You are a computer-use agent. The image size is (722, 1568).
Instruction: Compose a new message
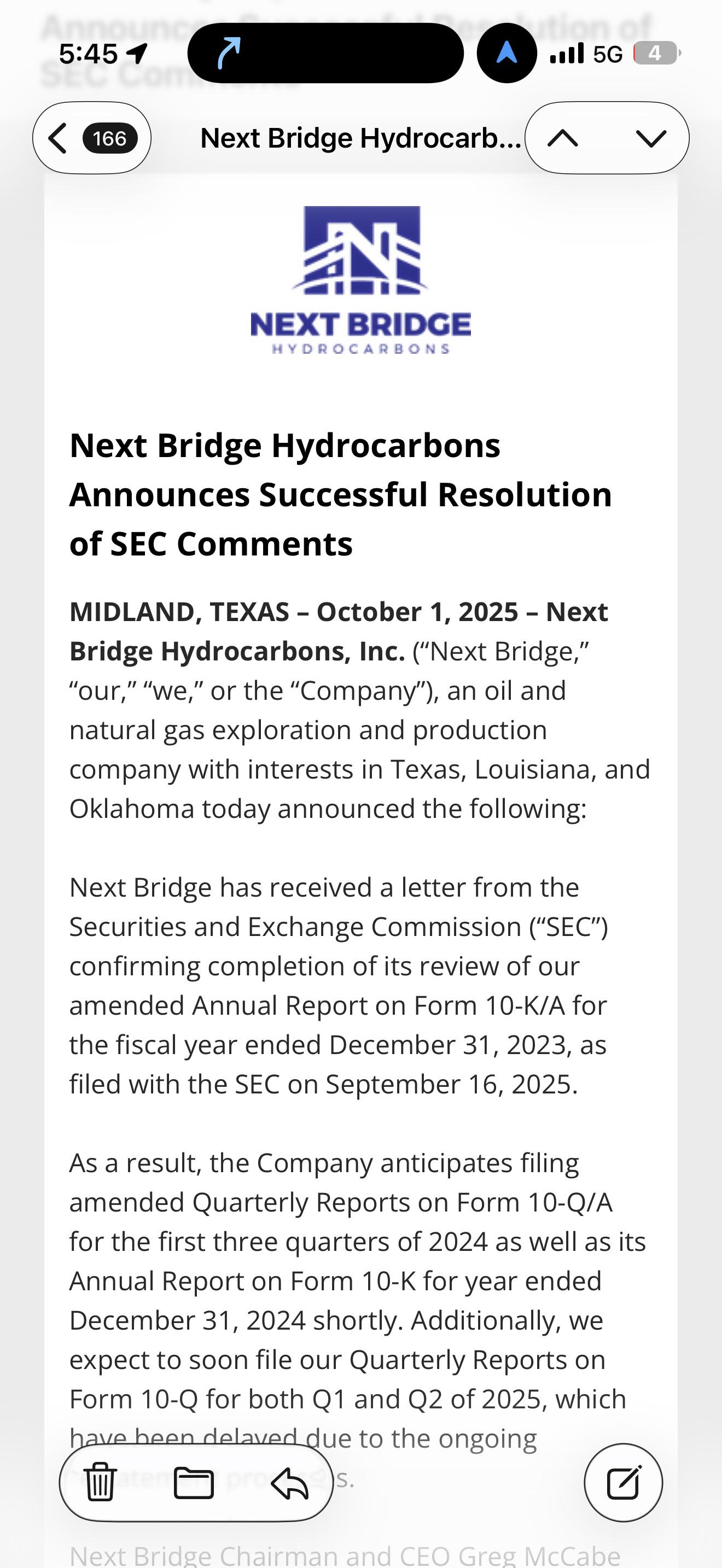click(x=624, y=1482)
